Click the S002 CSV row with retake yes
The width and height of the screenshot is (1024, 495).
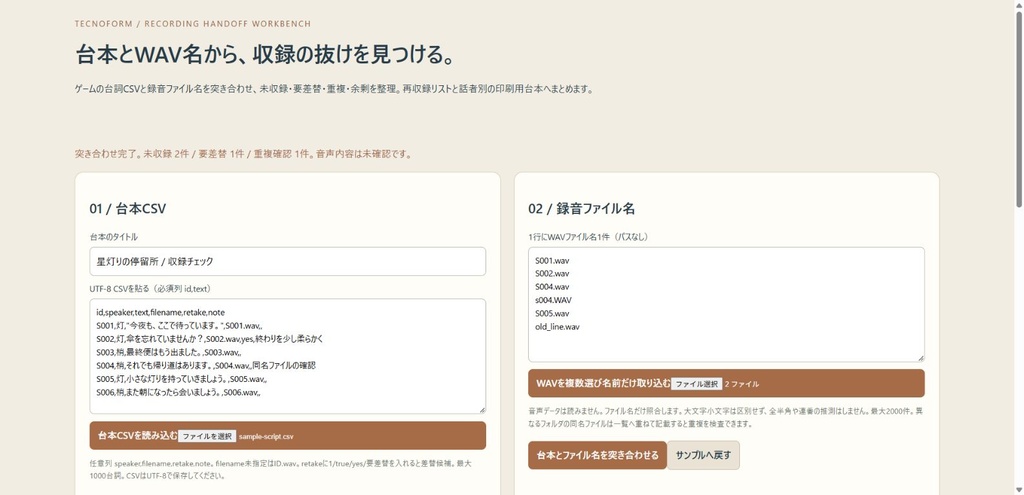[x=209, y=340]
